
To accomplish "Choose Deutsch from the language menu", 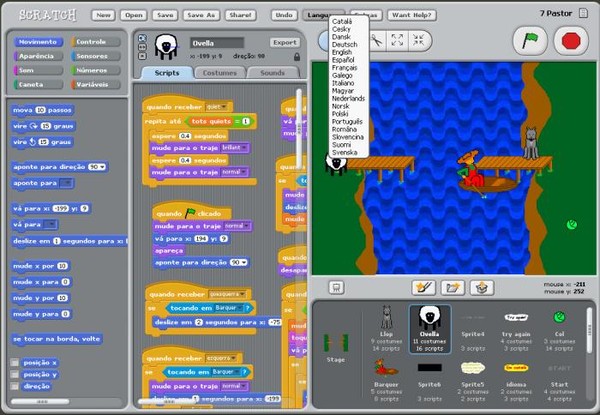I will 344,44.
